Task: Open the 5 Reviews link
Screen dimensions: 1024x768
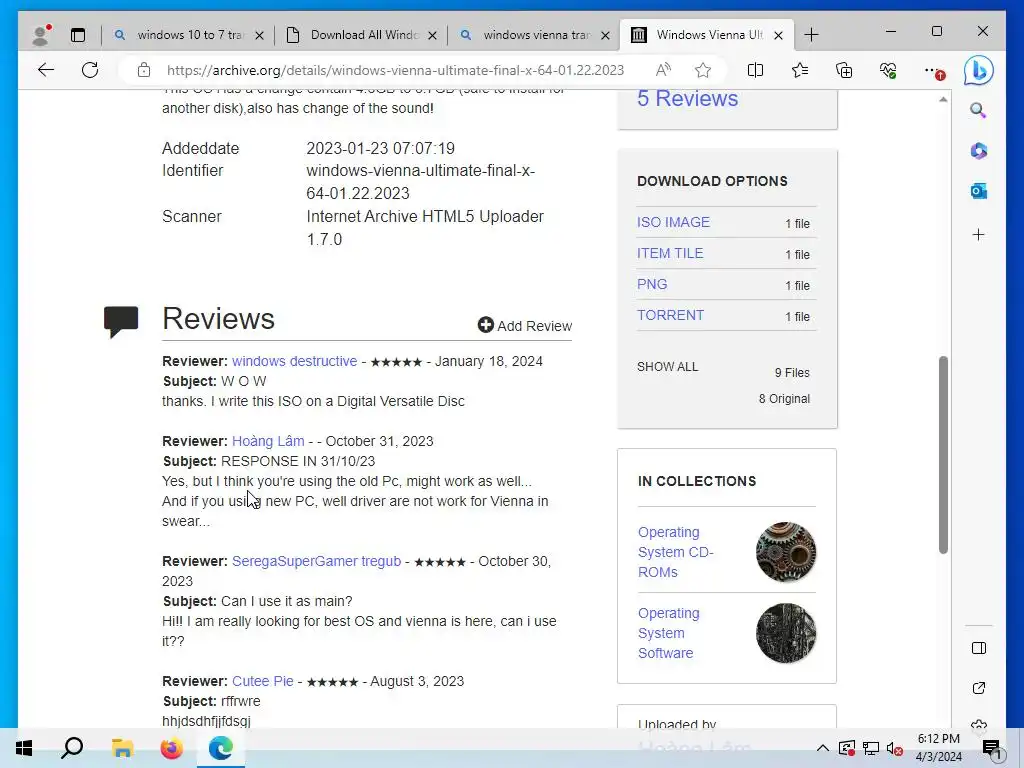Action: [x=688, y=99]
